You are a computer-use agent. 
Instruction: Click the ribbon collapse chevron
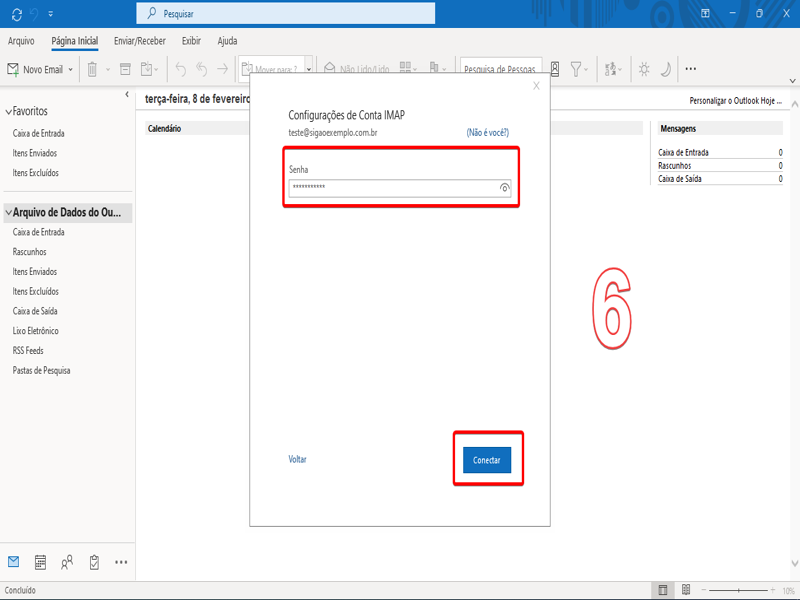pyautogui.click(x=792, y=81)
